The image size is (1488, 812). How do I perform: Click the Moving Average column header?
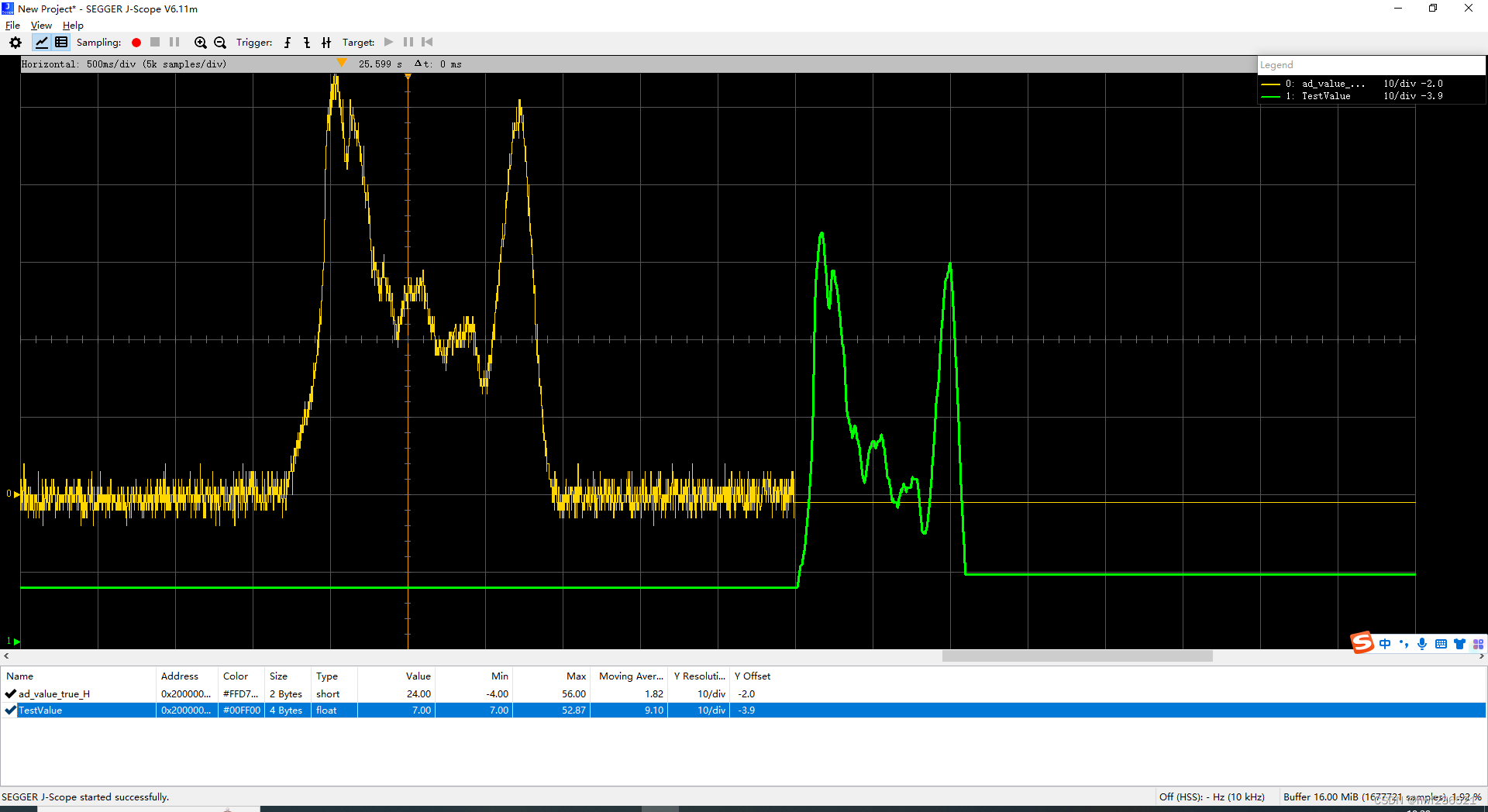629,676
